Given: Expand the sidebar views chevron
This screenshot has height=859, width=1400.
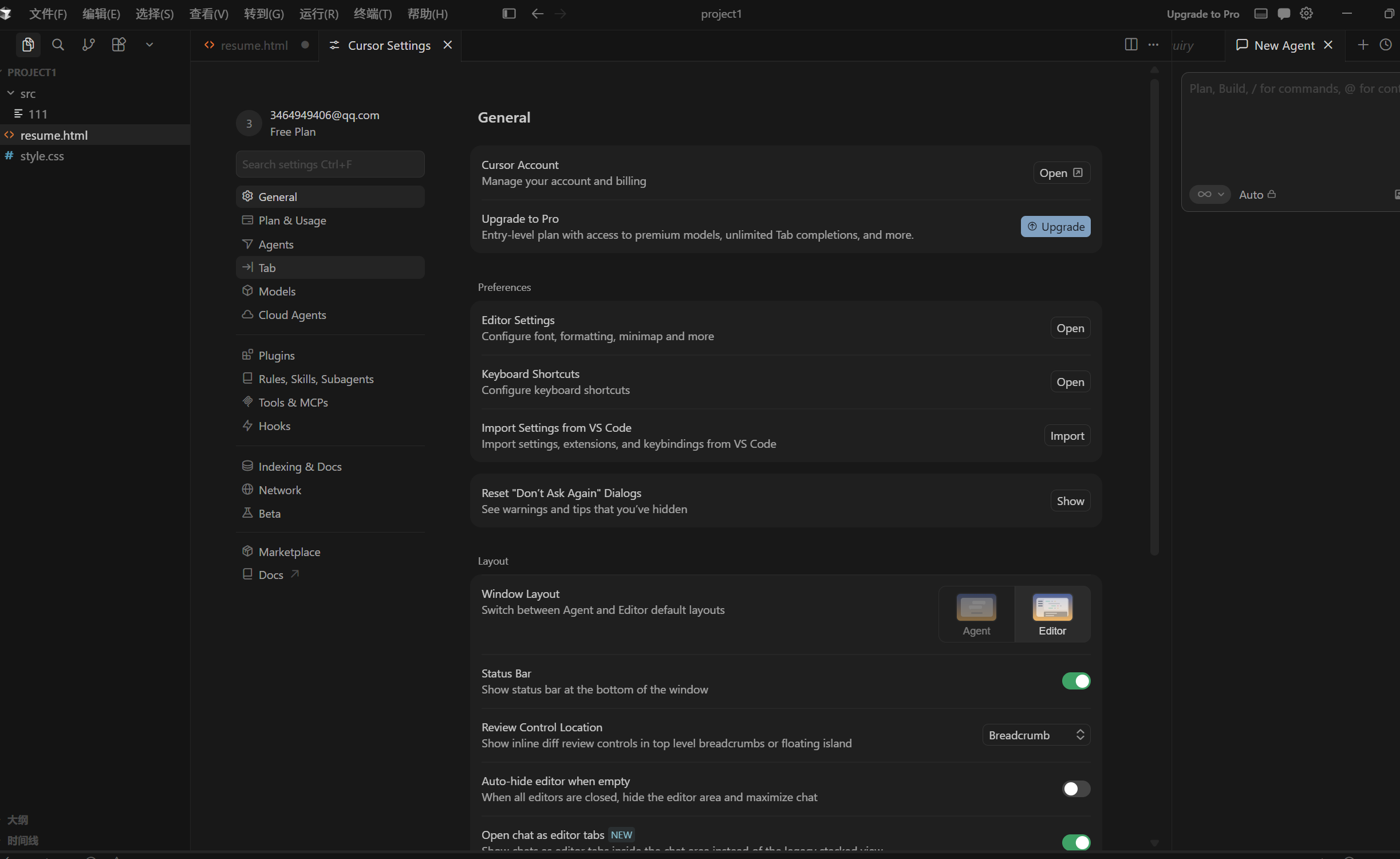Looking at the screenshot, I should coord(149,45).
